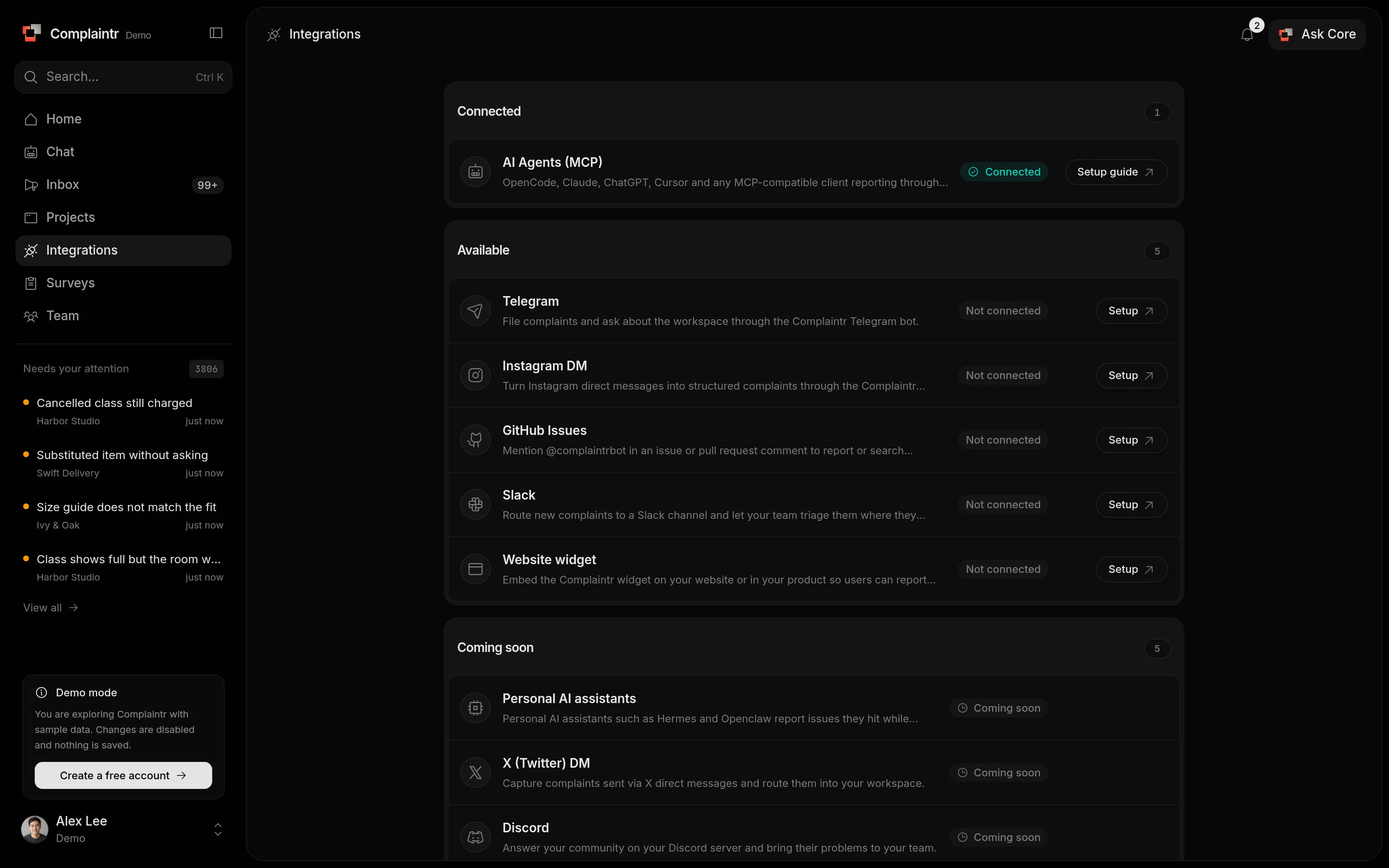The image size is (1389, 868).
Task: Focus the Search input field
Action: pos(123,77)
